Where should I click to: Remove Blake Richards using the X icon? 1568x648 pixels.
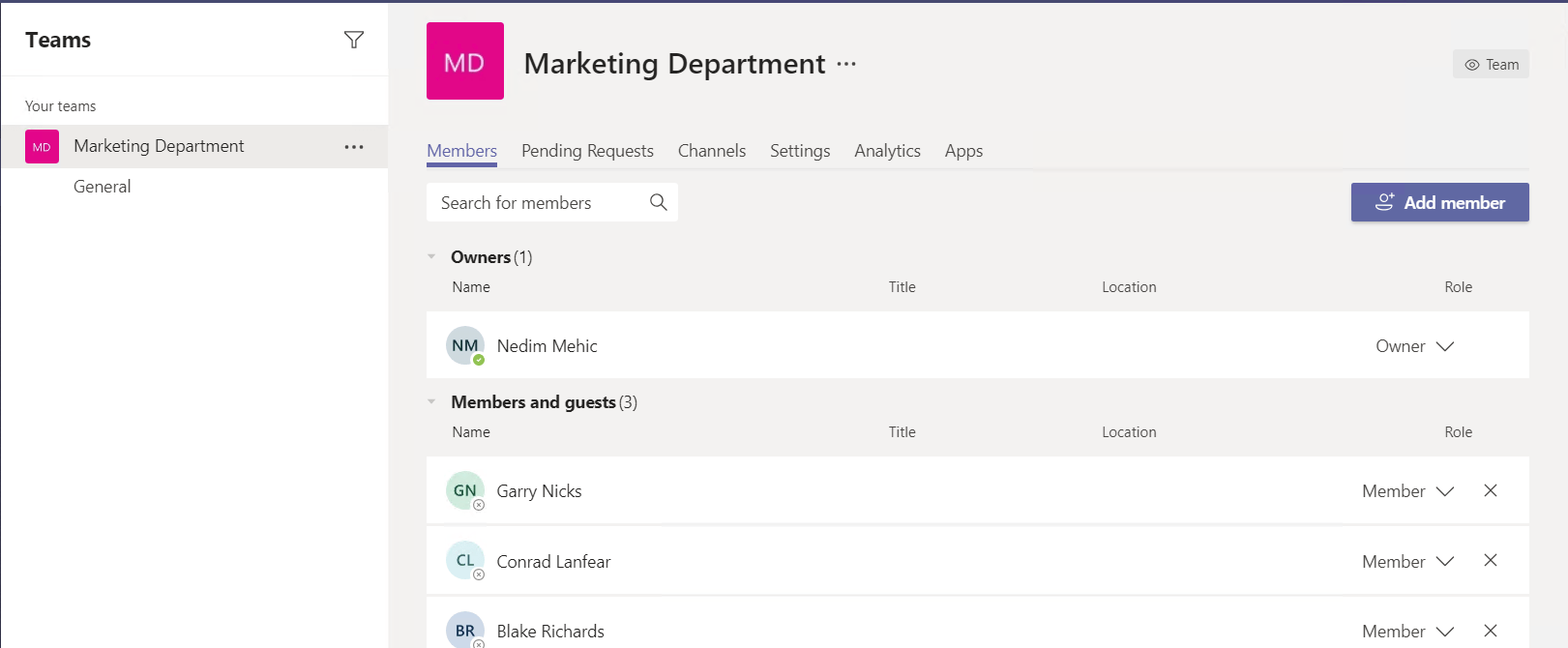pos(1491,631)
